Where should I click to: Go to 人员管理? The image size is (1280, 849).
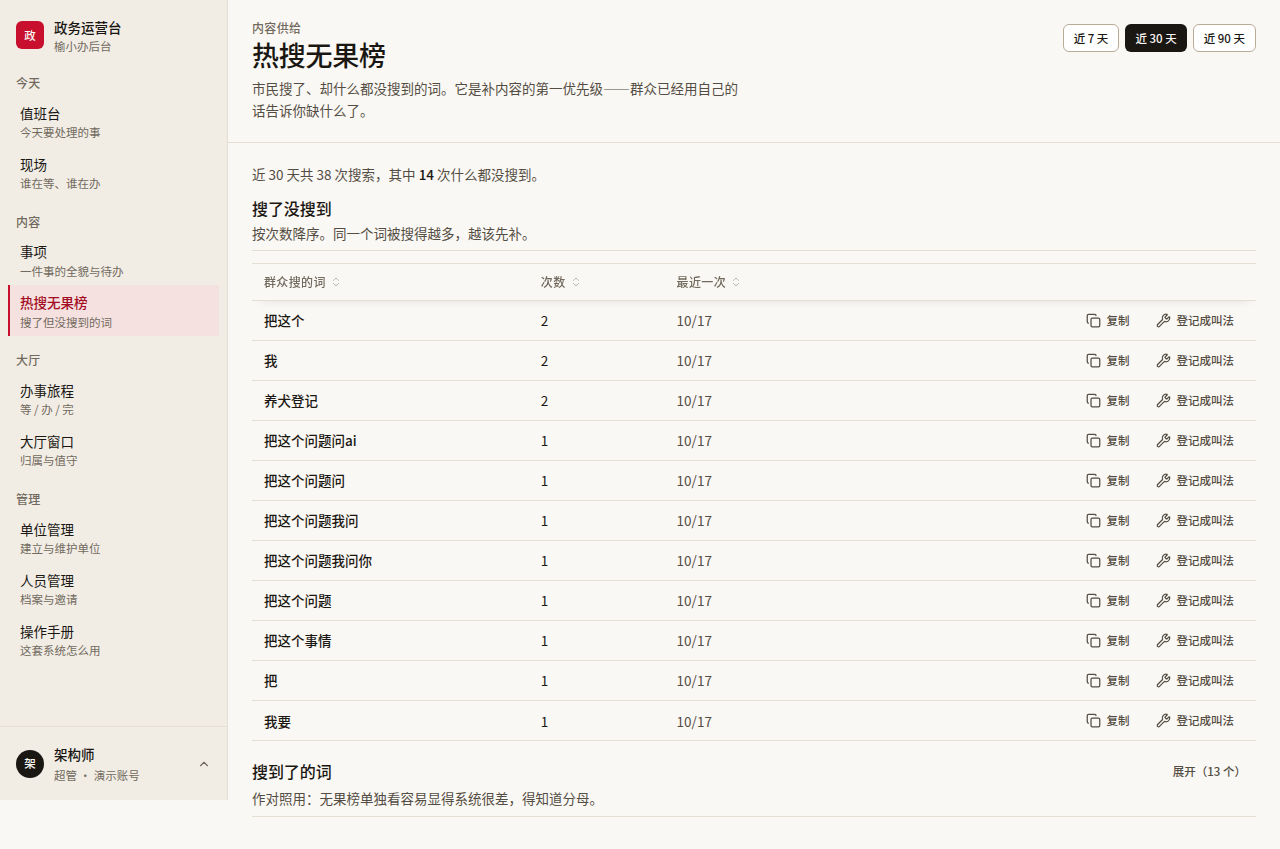(113, 589)
